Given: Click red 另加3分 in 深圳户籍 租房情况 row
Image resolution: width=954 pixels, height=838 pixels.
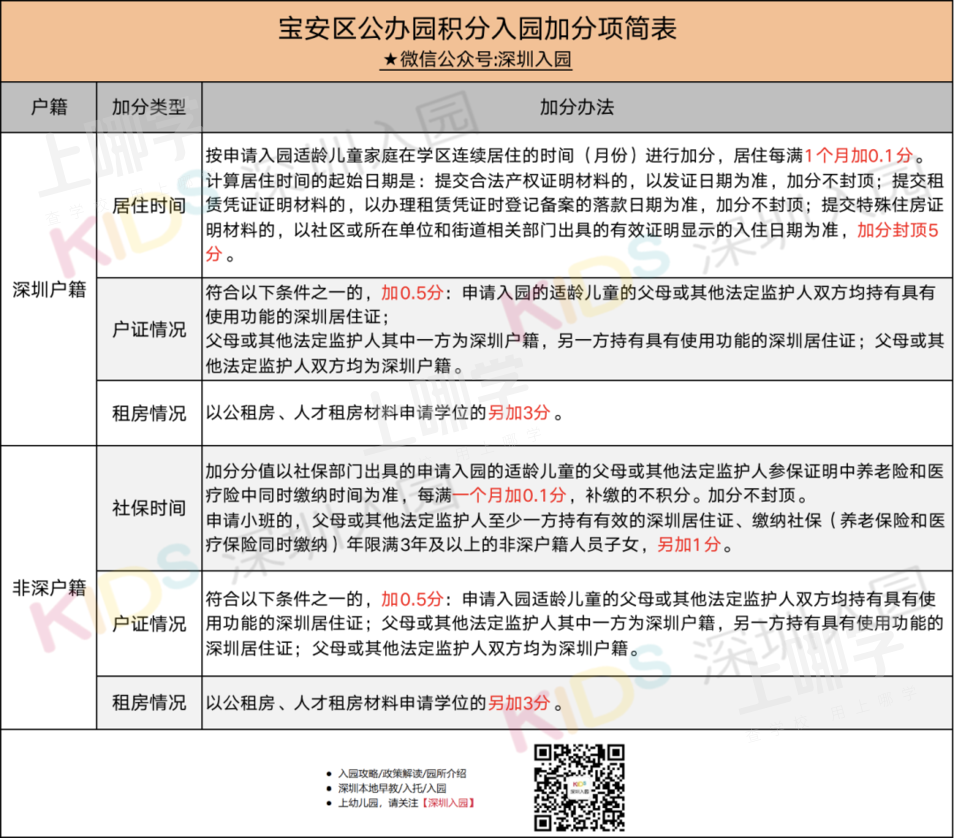Looking at the screenshot, I should click(x=519, y=413).
